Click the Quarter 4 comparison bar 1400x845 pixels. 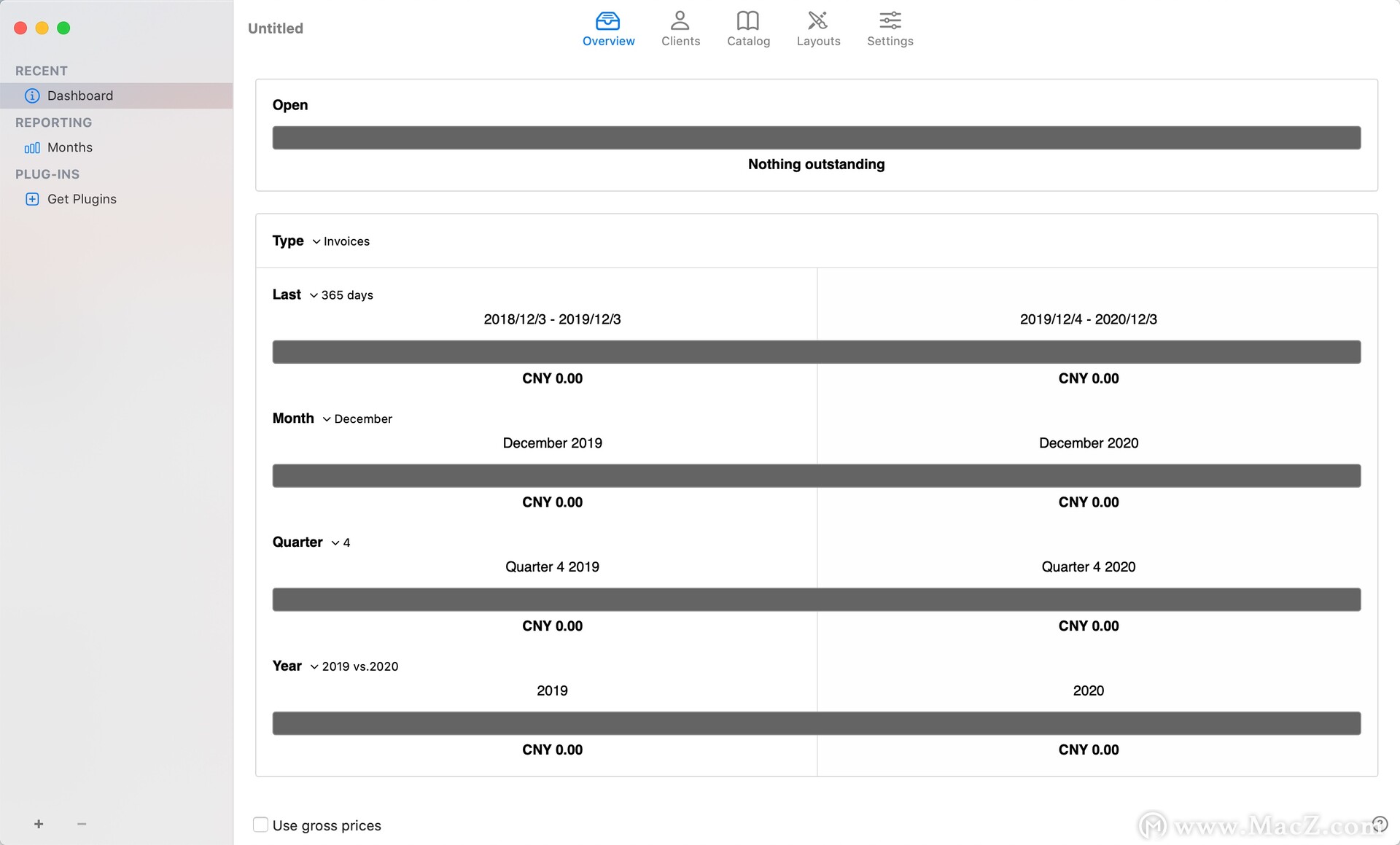pos(816,600)
